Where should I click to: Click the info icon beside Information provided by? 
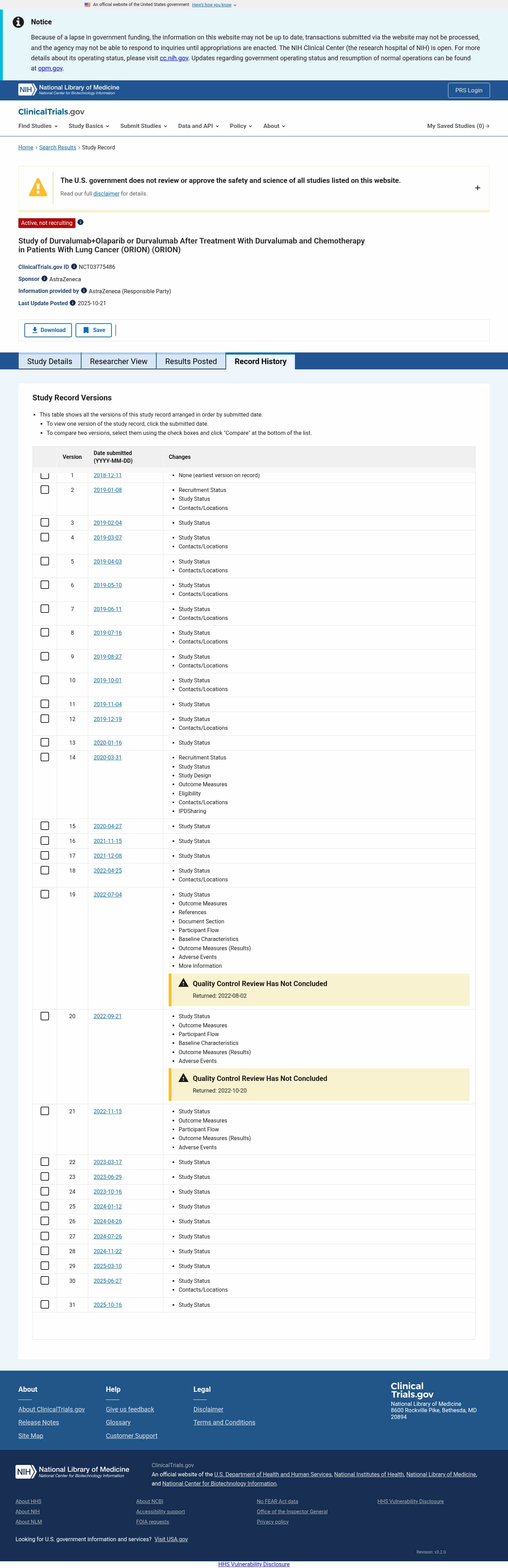(x=84, y=290)
